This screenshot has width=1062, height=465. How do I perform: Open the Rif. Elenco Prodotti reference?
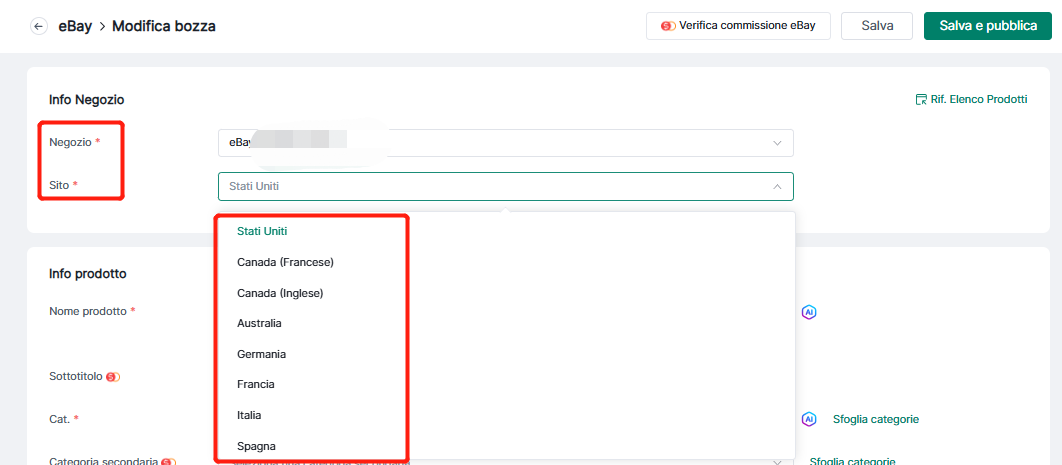(x=971, y=100)
